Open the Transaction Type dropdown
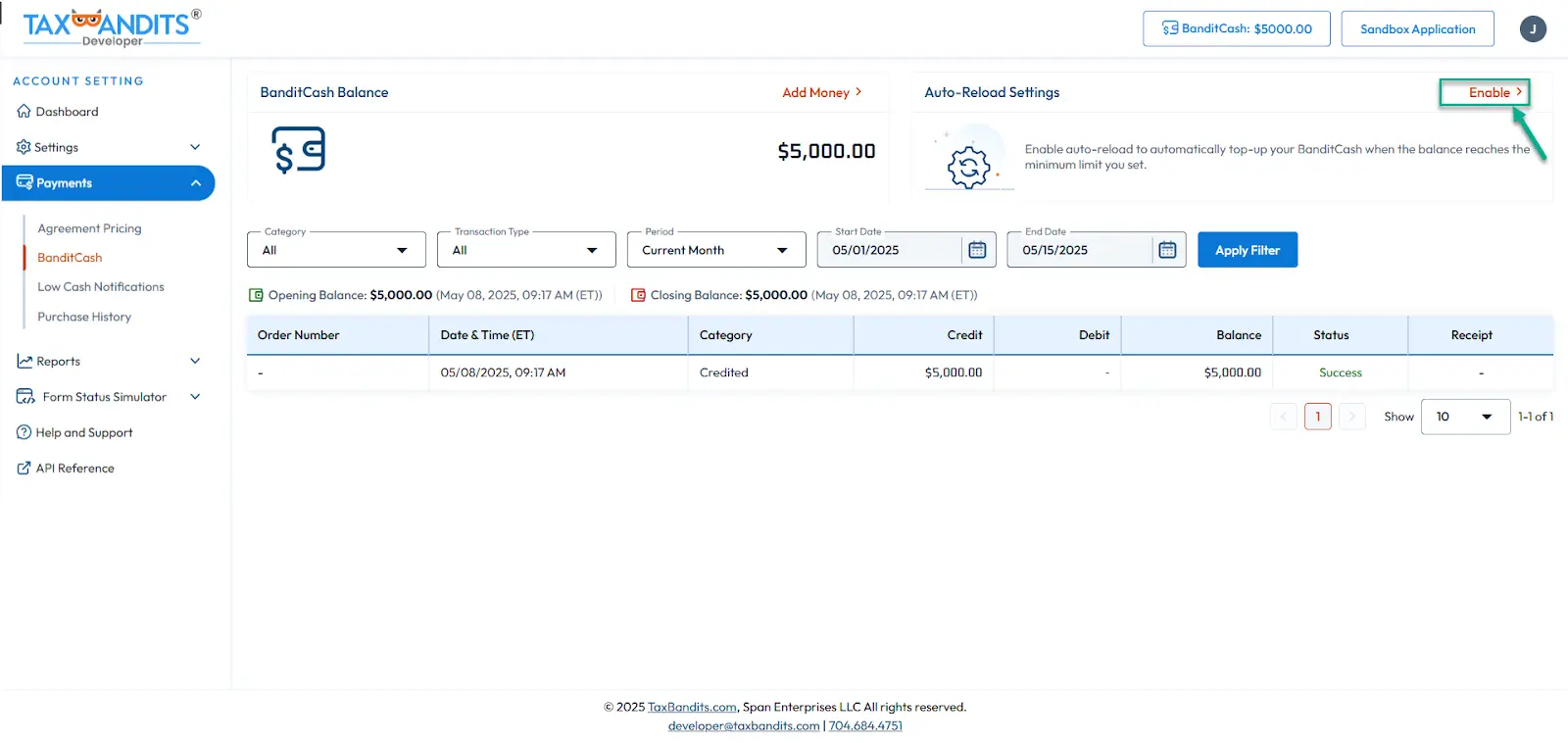1568x743 pixels. point(526,250)
